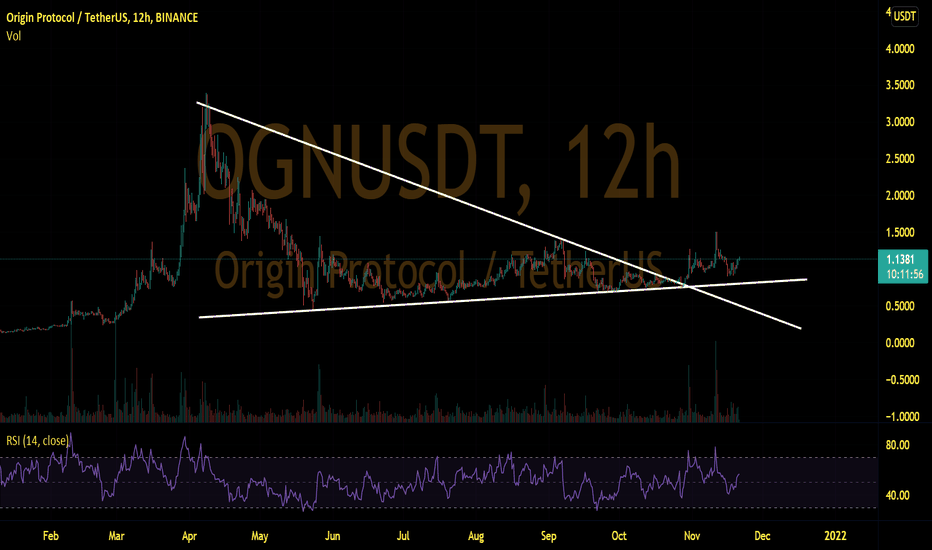
Task: Click the USDT currency button
Action: click(x=905, y=16)
